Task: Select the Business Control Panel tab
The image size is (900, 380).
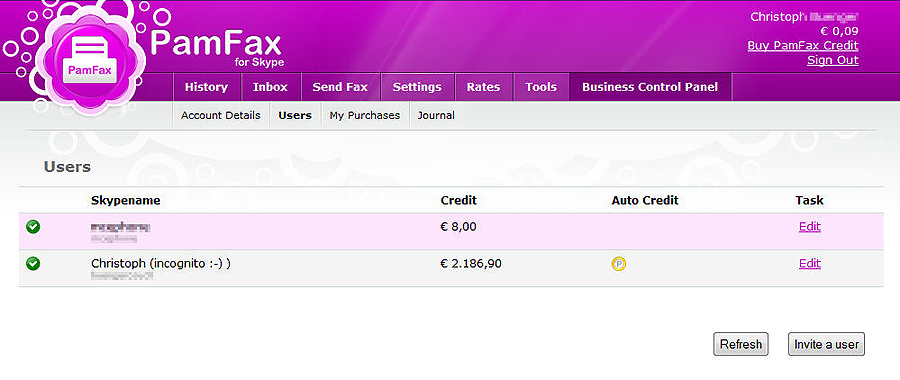Action: point(650,87)
